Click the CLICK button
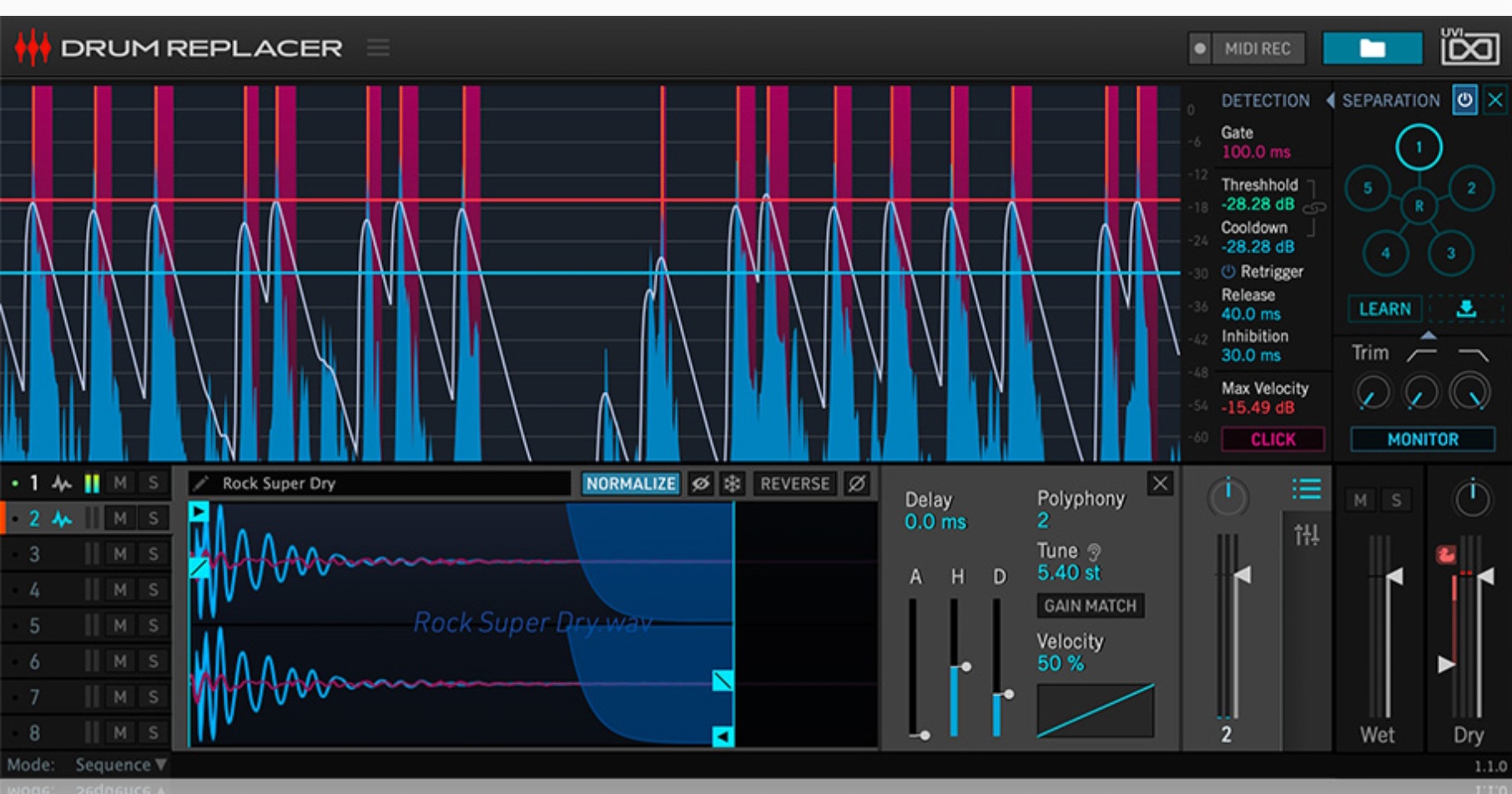The height and width of the screenshot is (794, 1512). [x=1273, y=439]
